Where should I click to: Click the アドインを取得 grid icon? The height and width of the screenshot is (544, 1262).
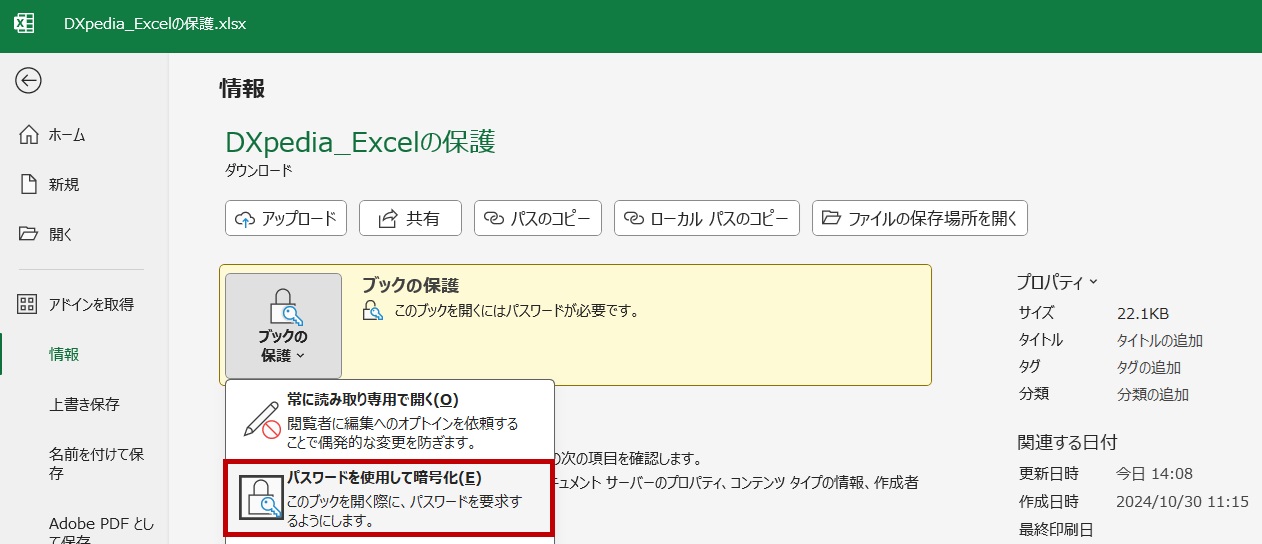(28, 304)
